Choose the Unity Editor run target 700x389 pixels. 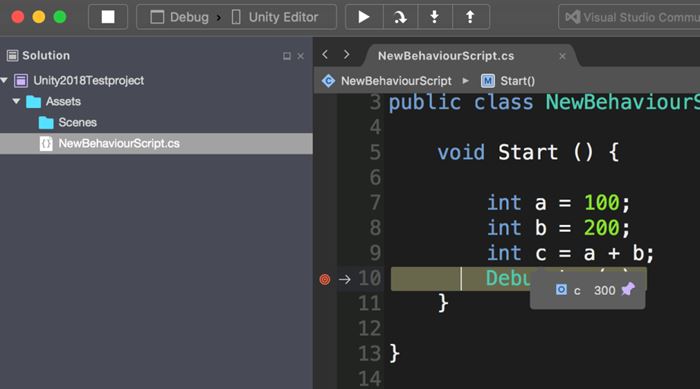pos(275,17)
